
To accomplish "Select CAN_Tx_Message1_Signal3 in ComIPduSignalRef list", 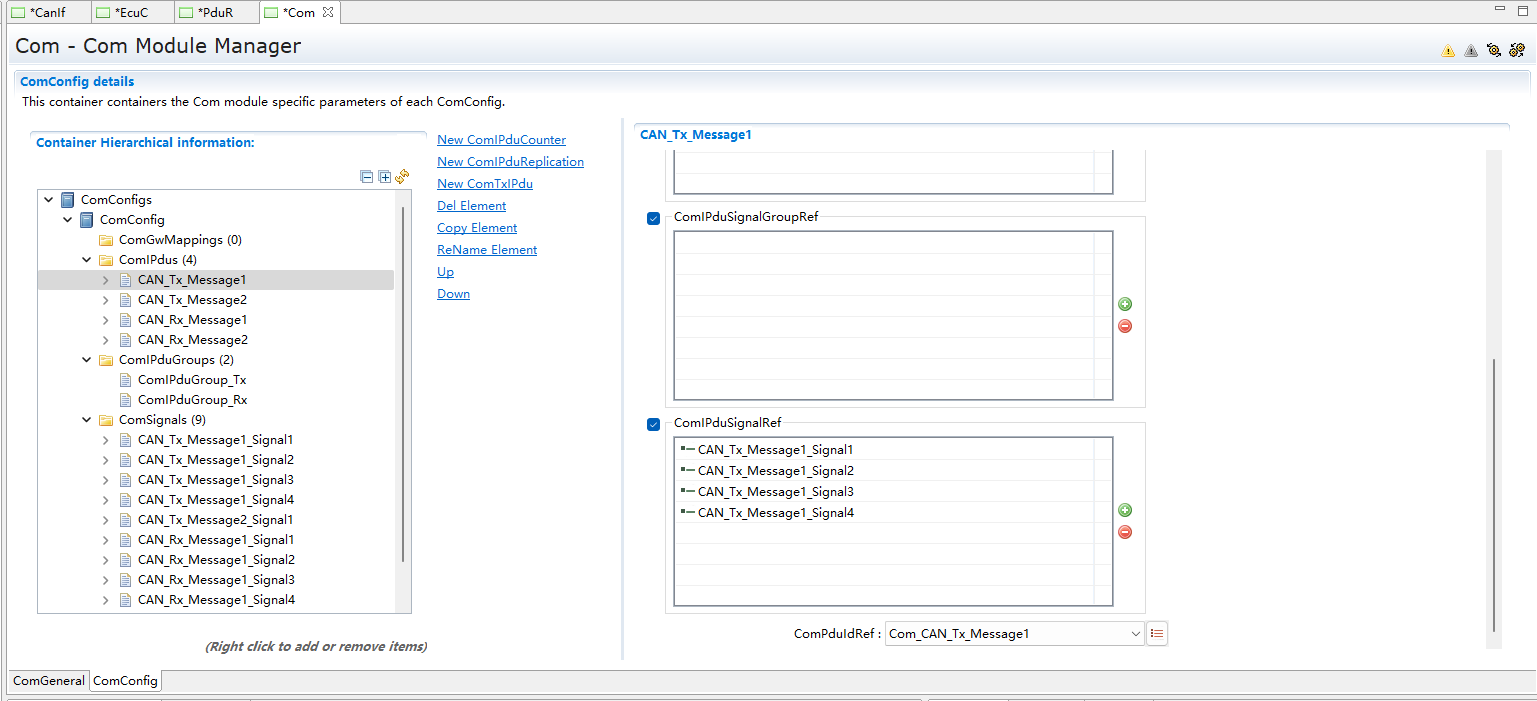I will pyautogui.click(x=775, y=492).
